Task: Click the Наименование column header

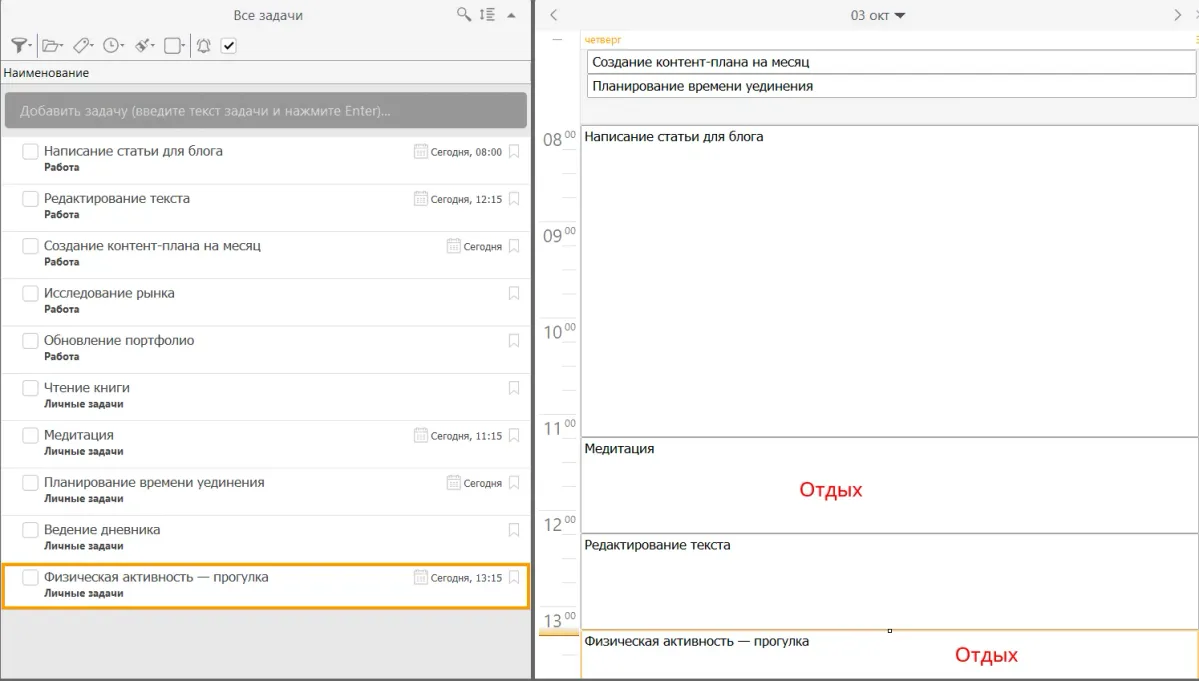Action: pos(46,73)
